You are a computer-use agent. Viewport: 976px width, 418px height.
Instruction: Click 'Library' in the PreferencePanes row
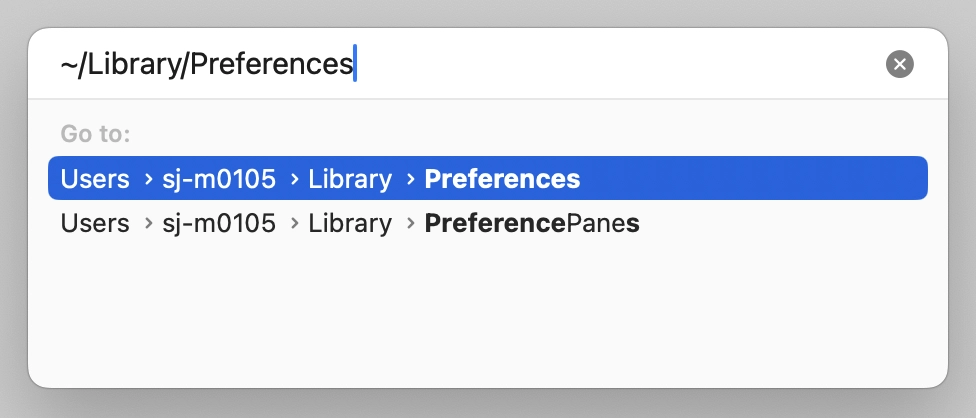click(350, 224)
